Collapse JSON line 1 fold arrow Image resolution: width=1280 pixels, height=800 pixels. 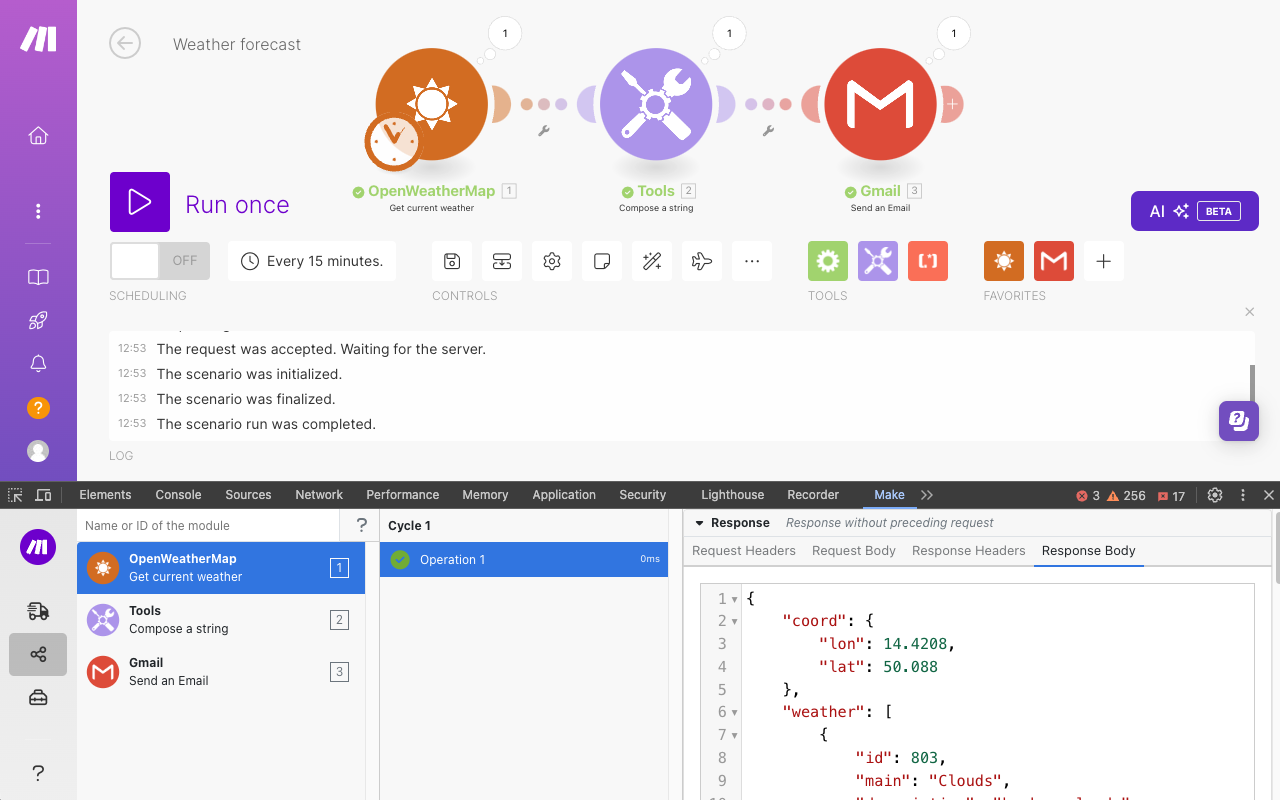735,599
